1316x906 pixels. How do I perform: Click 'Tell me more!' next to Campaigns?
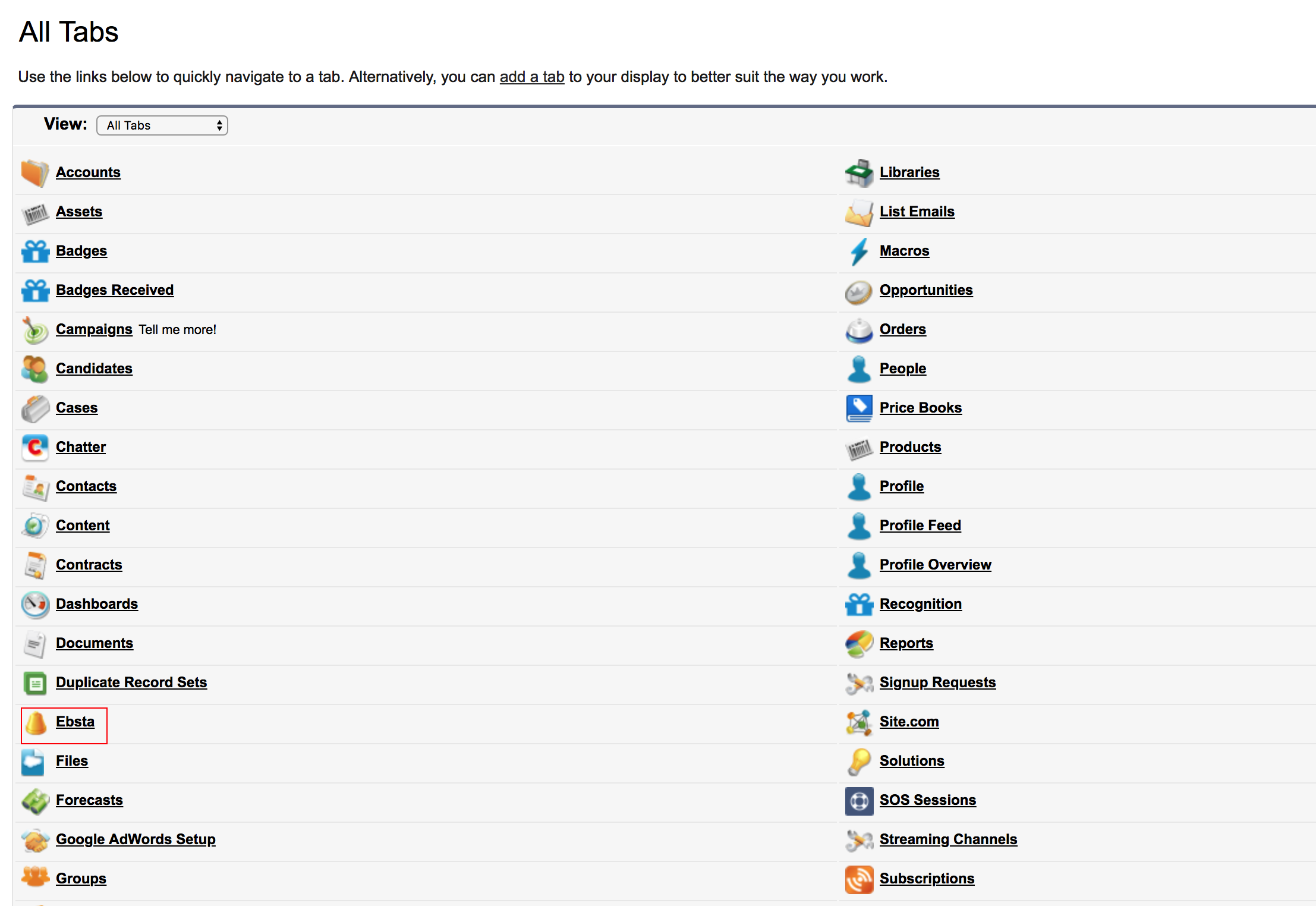[x=177, y=330]
